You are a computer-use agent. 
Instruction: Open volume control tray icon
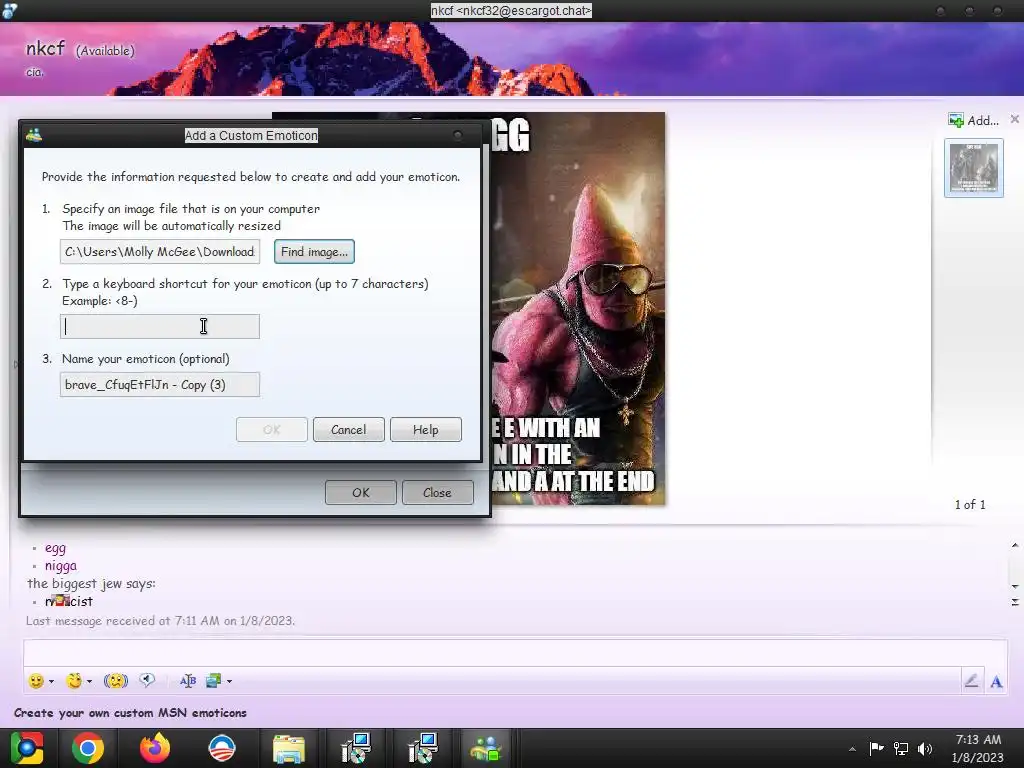point(925,748)
